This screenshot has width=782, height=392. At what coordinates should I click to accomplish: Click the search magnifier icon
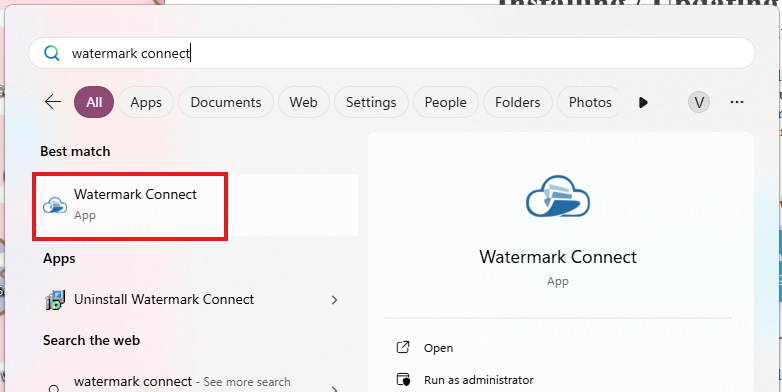point(51,53)
